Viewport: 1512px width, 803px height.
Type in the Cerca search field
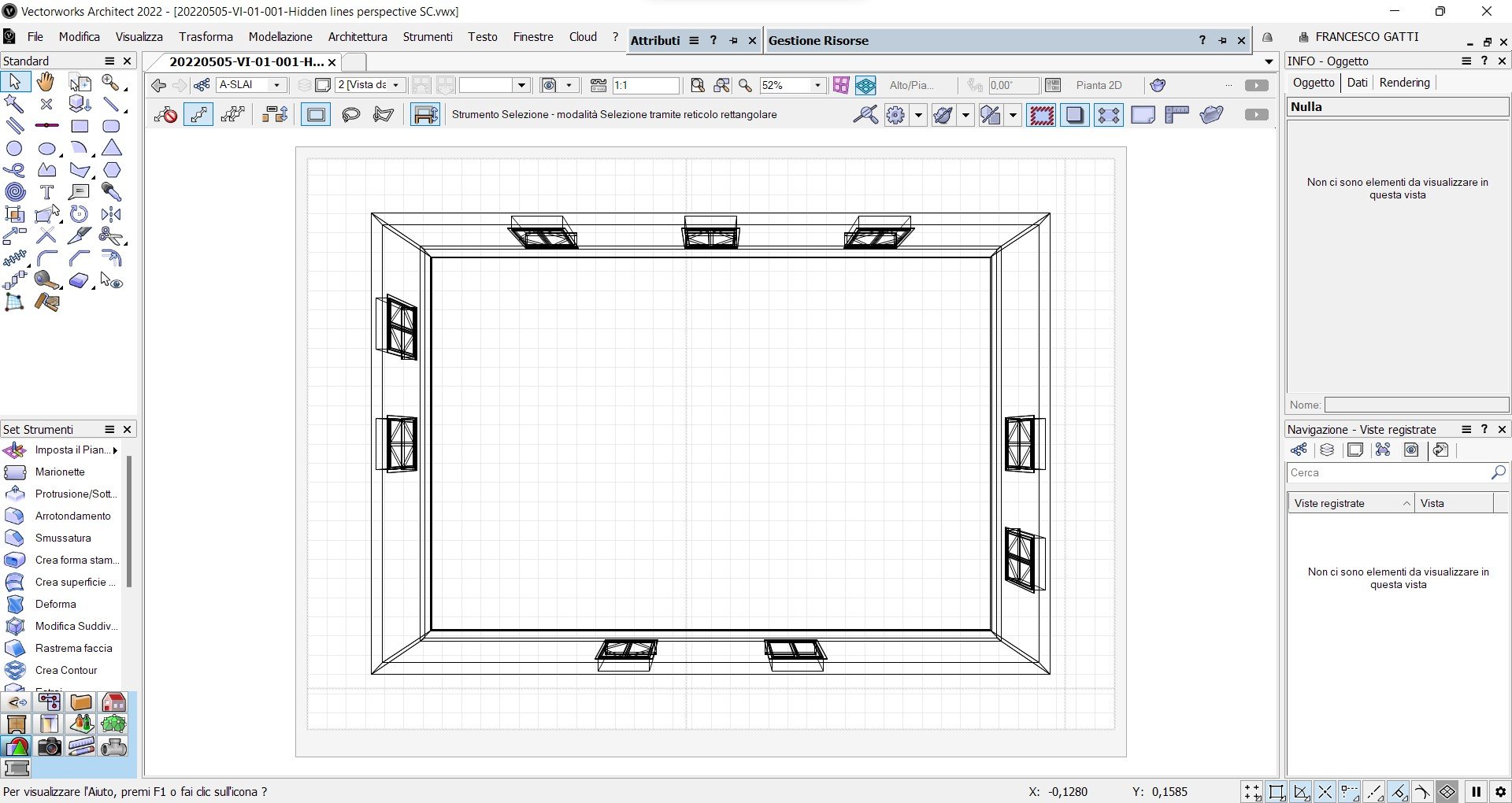(x=1386, y=472)
